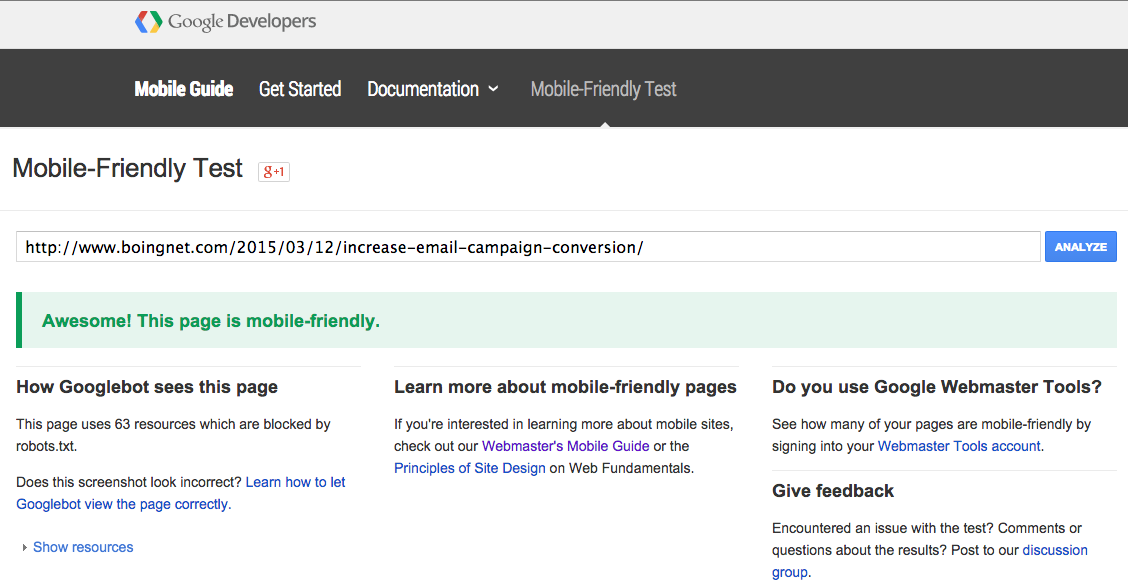The image size is (1128, 587).
Task: Click the Google Developers logo
Action: [225, 22]
